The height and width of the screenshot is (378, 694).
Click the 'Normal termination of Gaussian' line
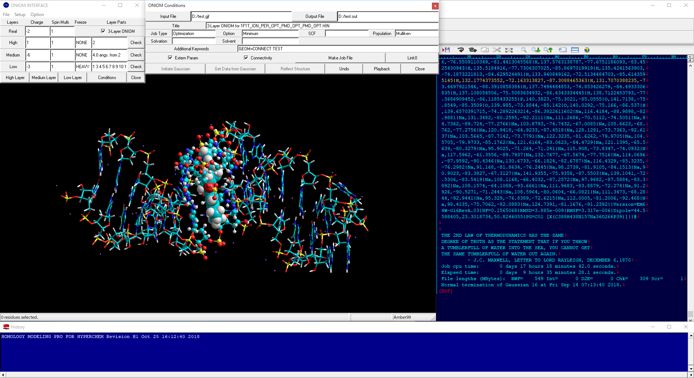(x=532, y=285)
